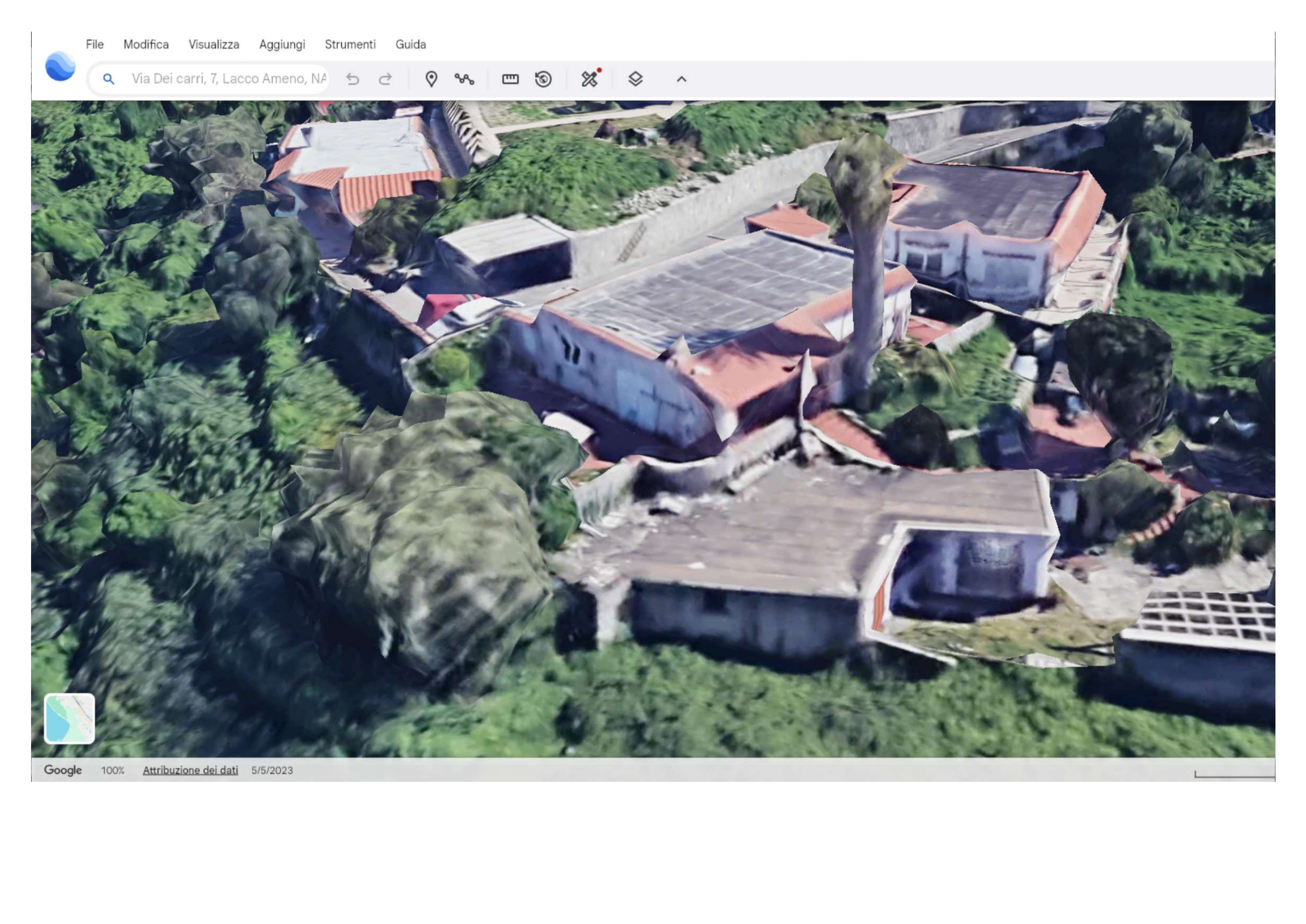This screenshot has width=1306, height=924.
Task: Open the Modifica menu
Action: click(146, 44)
